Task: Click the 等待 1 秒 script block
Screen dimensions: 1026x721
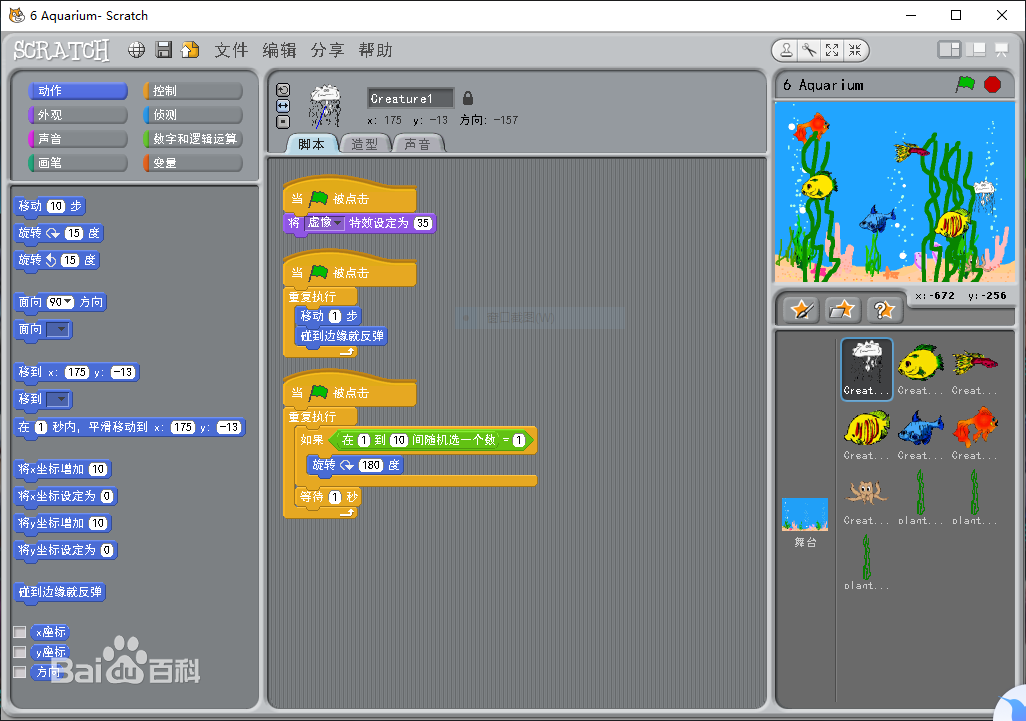Action: coord(328,497)
